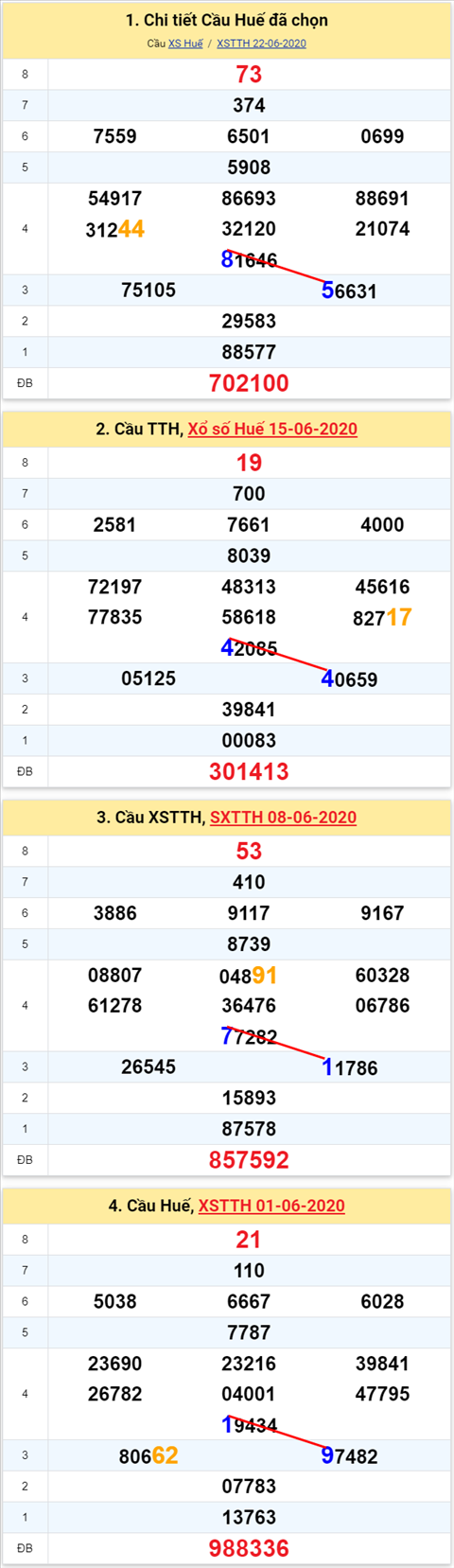454x1568 pixels.
Task: Click number 42085 with the blue 4
Action: [249, 648]
